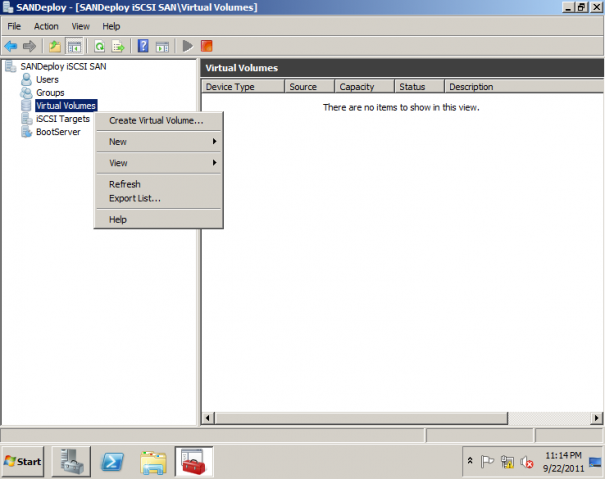
Task: Select the iSCSI Targets tree node
Action: 63,119
